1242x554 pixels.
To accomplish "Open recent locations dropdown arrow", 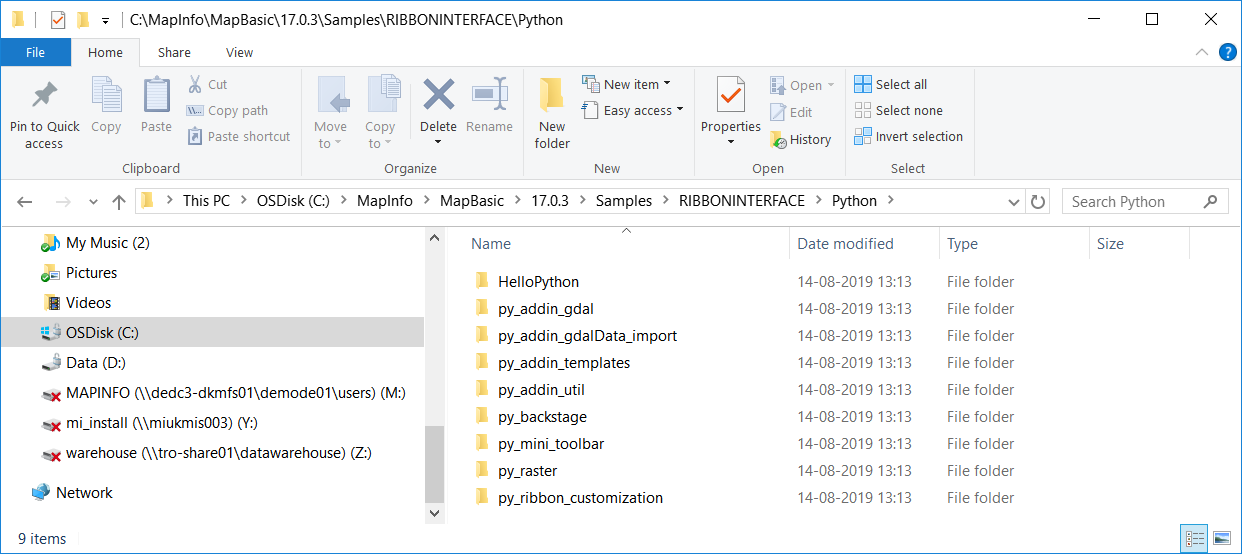I will (x=93, y=201).
